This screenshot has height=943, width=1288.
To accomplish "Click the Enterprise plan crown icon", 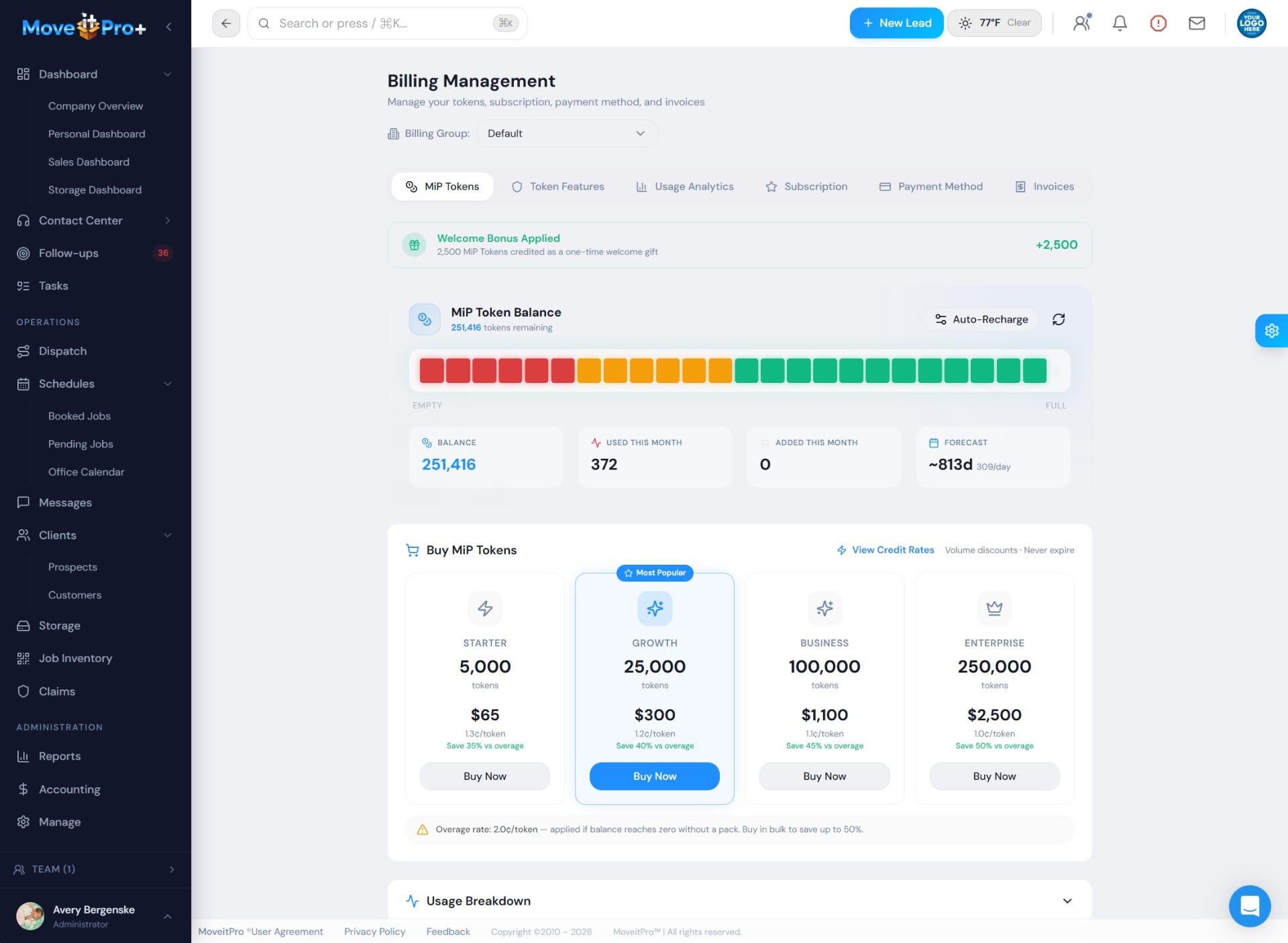I will click(x=994, y=608).
